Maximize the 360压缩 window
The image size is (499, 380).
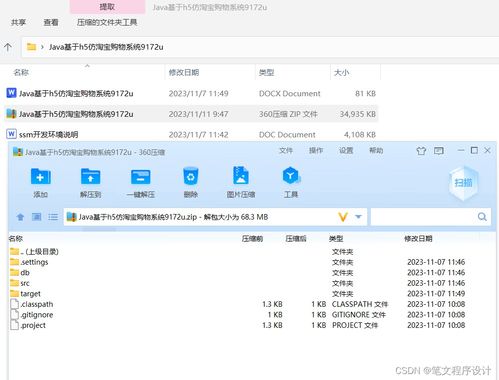474,150
